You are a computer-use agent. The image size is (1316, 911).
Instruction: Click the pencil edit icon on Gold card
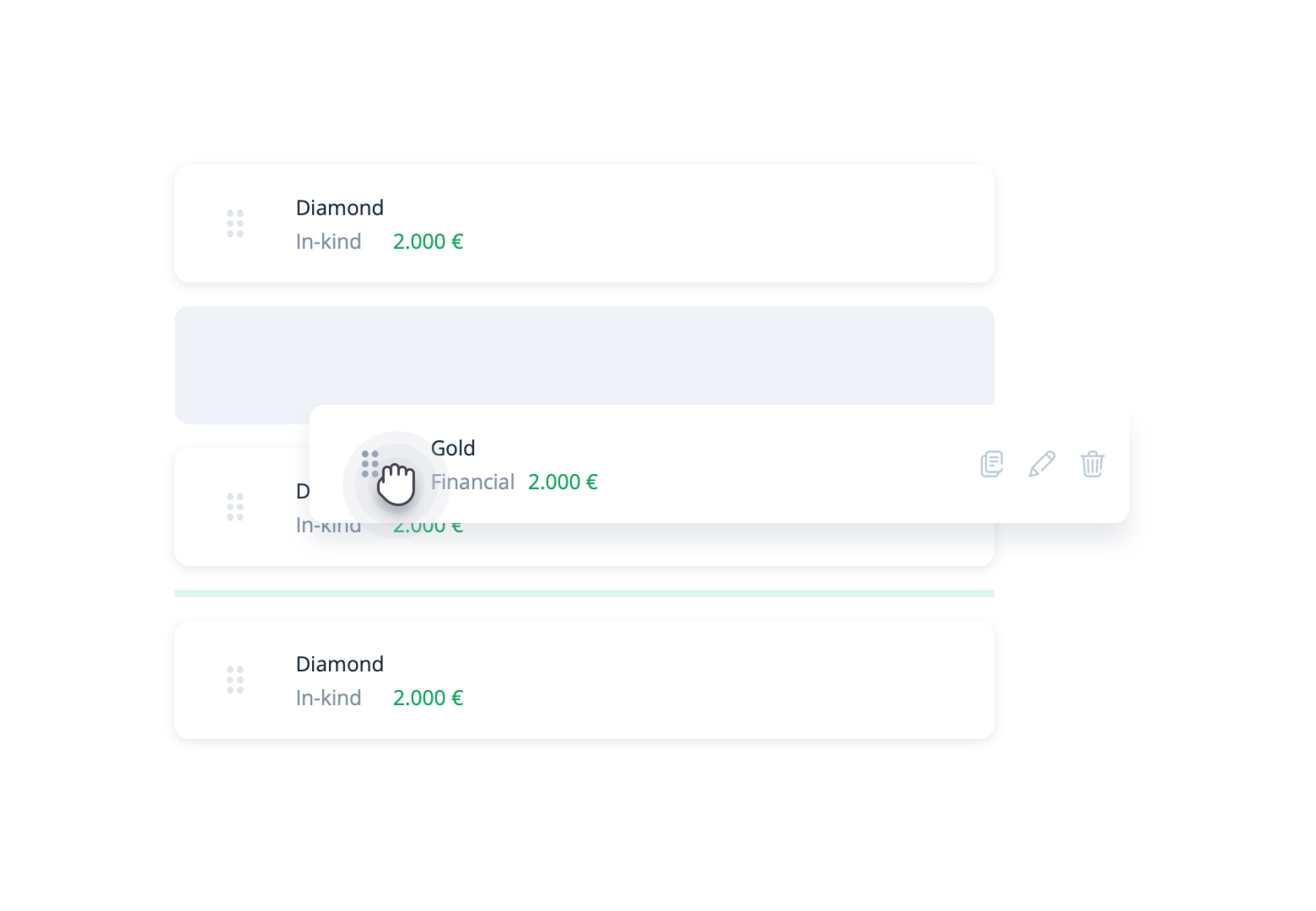(x=1042, y=464)
